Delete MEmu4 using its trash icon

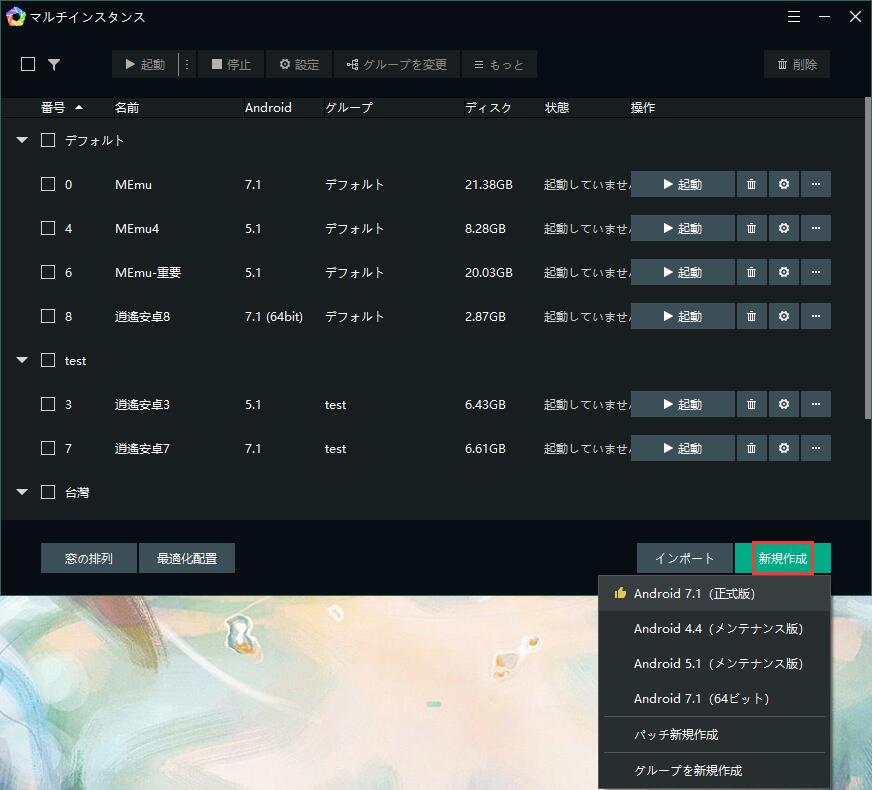(x=751, y=228)
